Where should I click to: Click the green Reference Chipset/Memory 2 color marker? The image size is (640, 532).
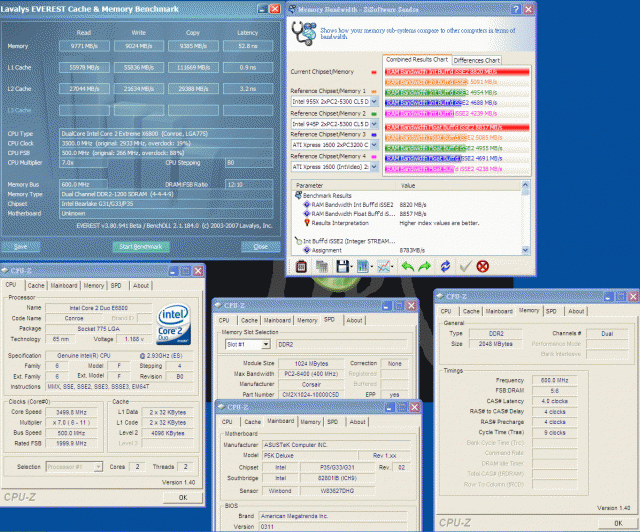click(374, 114)
